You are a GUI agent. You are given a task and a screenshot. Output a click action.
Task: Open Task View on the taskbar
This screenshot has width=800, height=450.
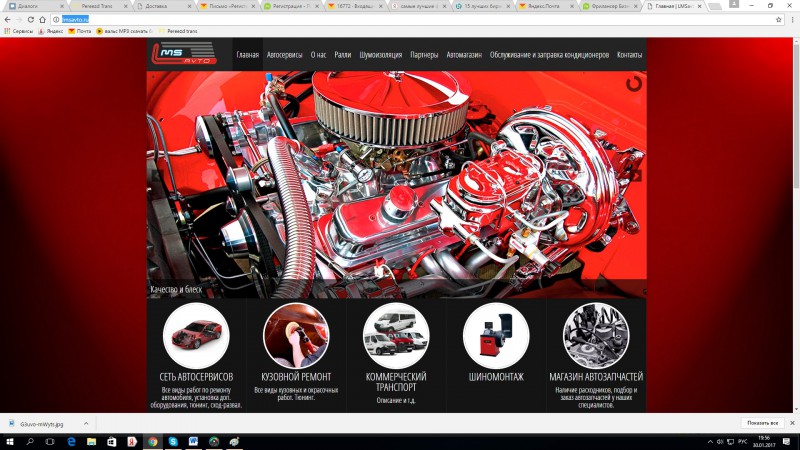click(x=50, y=442)
